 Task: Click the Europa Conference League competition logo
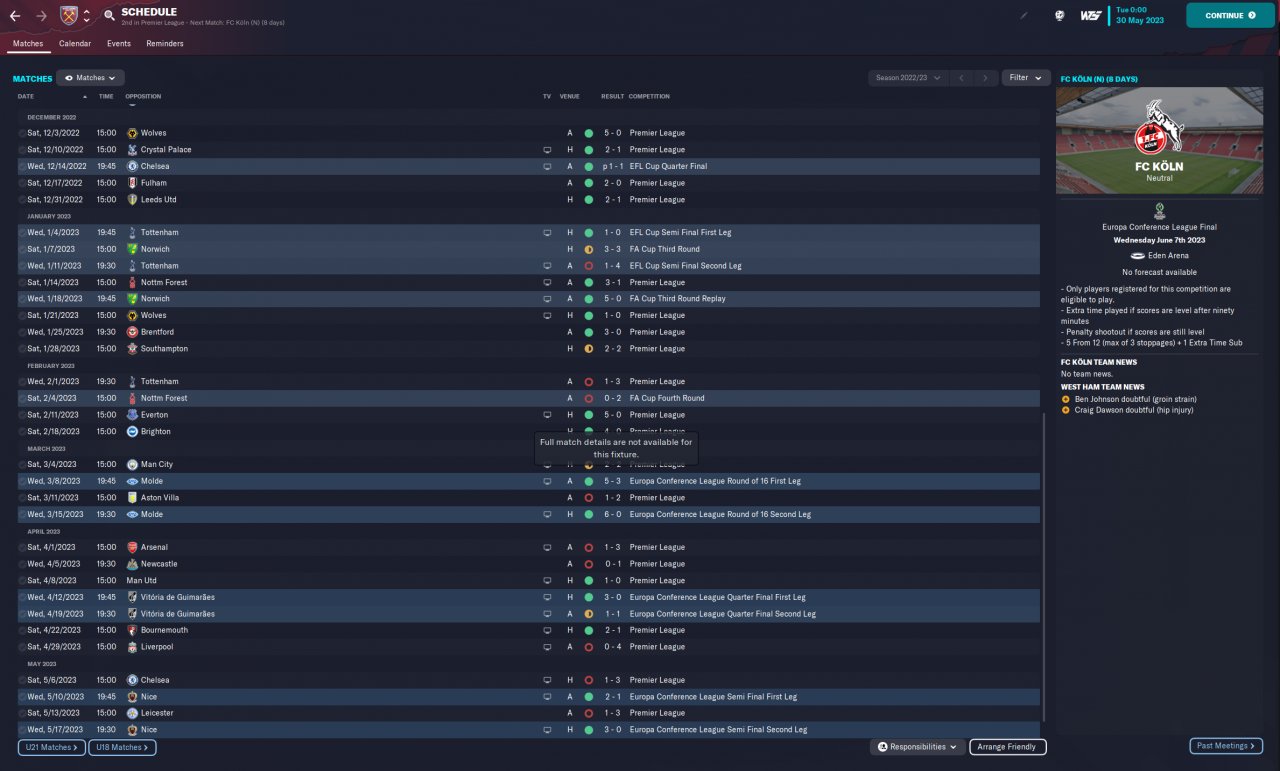pos(1158,211)
